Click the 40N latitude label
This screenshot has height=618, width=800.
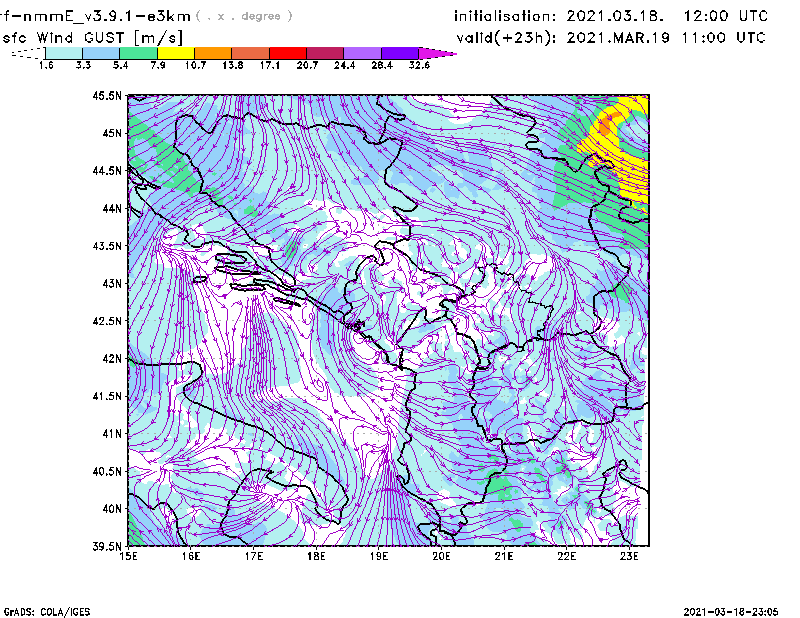[112, 509]
